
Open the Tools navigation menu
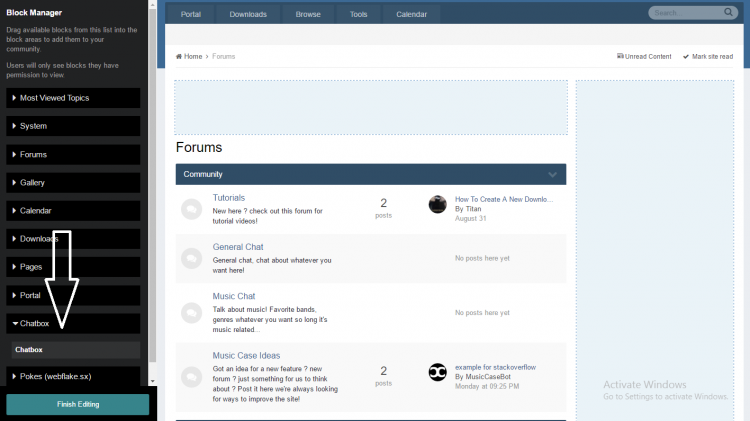358,15
